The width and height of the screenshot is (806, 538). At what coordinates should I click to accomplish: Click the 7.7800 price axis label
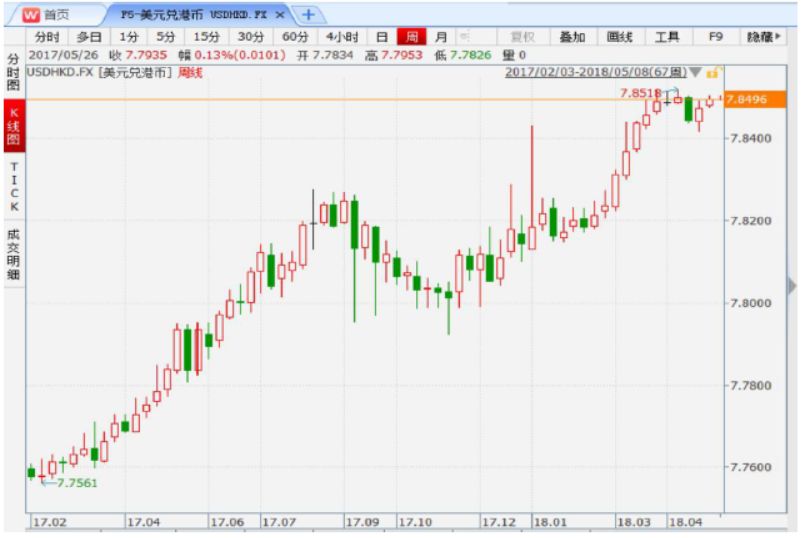click(x=751, y=385)
